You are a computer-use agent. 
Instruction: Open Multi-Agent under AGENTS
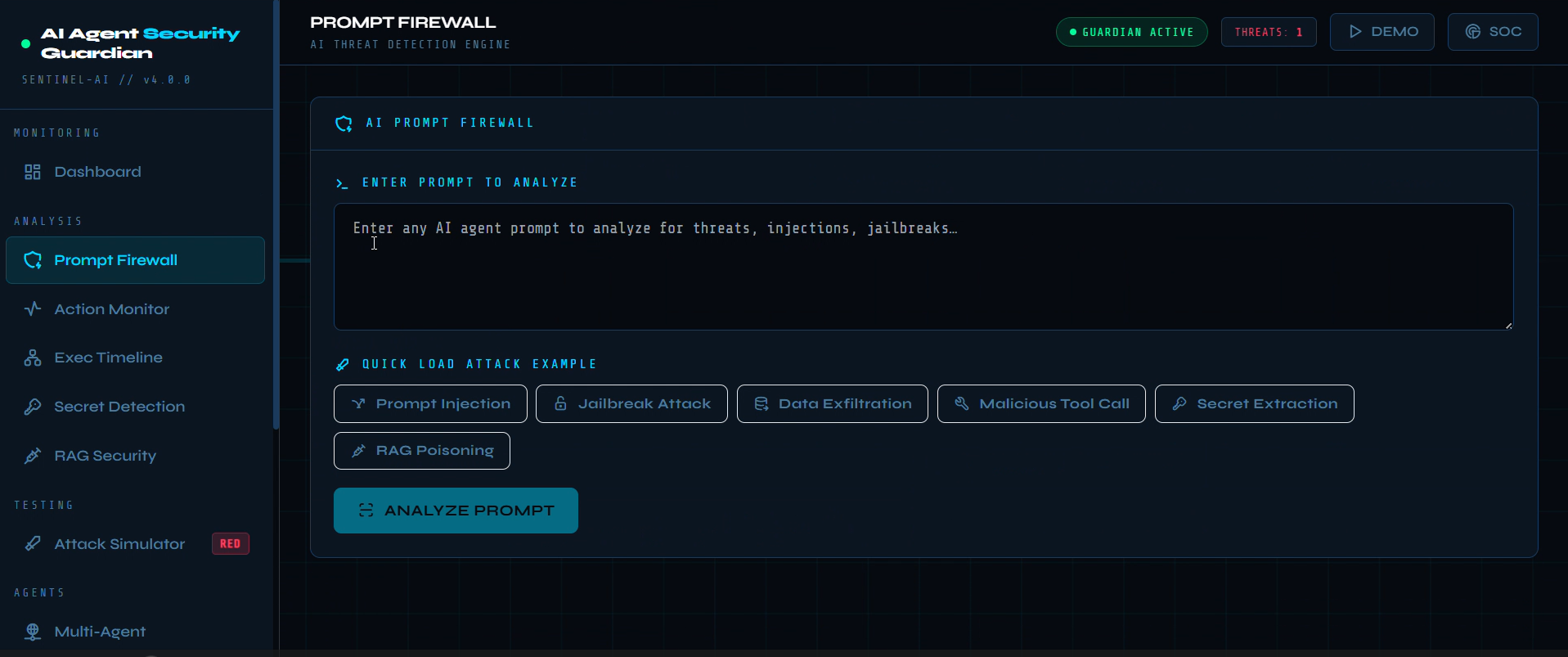[x=135, y=632]
